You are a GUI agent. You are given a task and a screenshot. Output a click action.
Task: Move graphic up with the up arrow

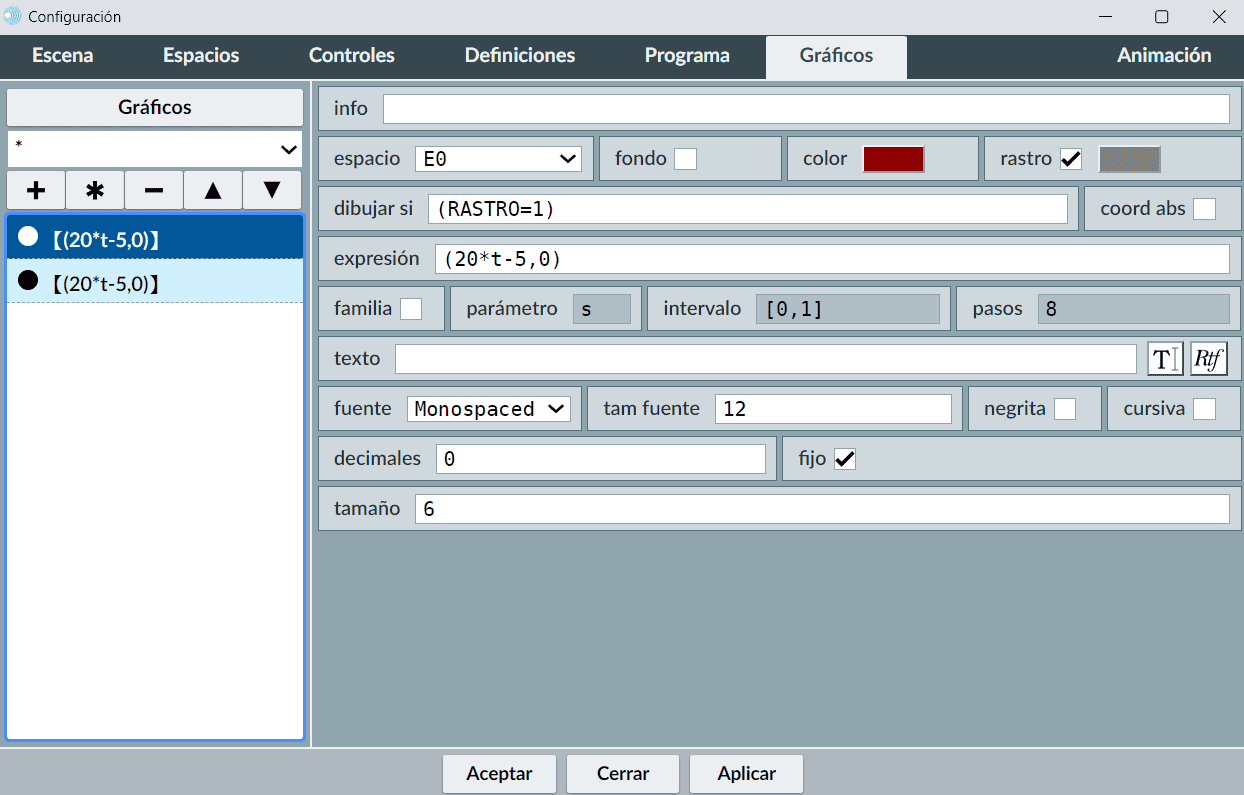213,190
